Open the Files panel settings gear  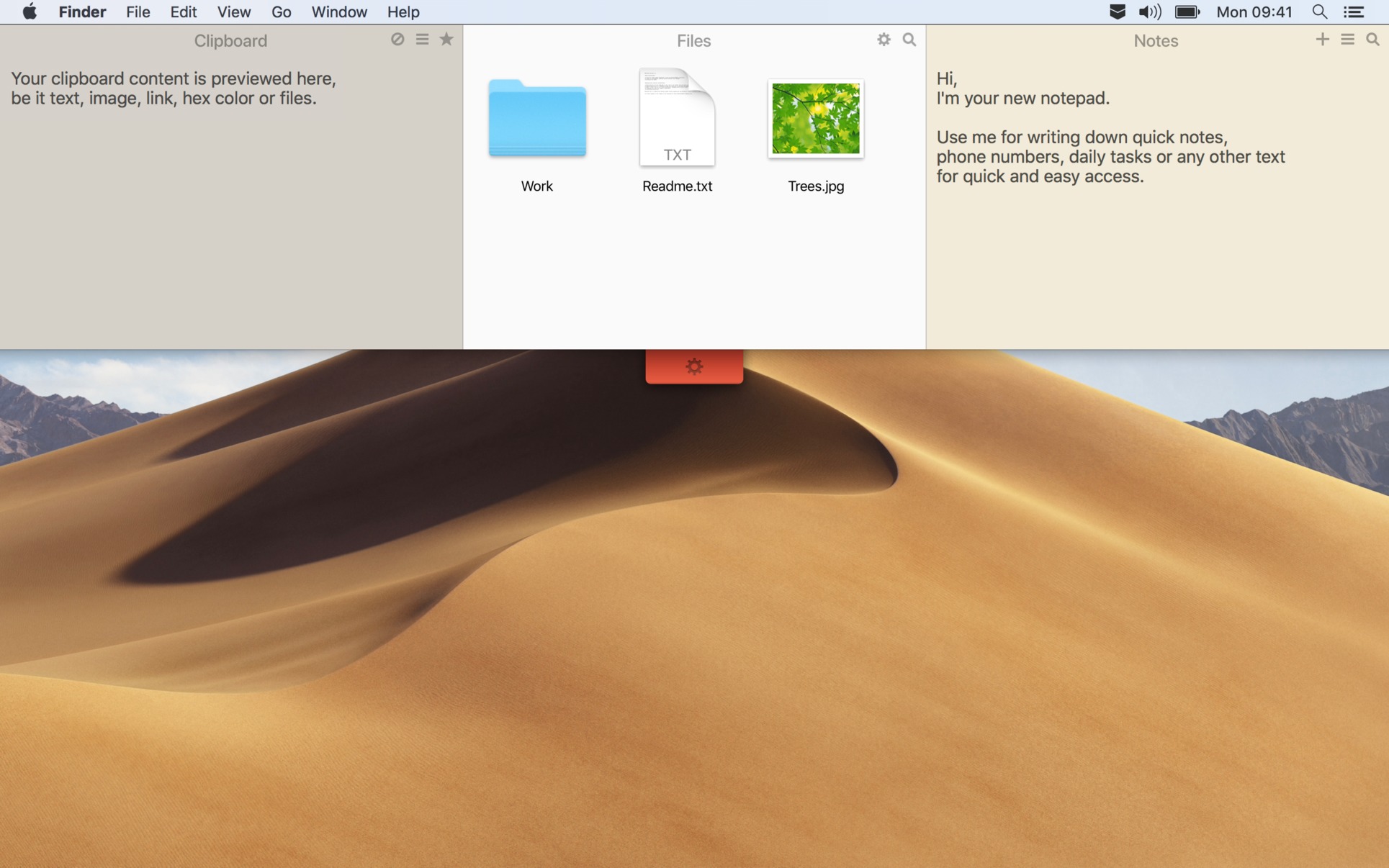click(x=884, y=40)
